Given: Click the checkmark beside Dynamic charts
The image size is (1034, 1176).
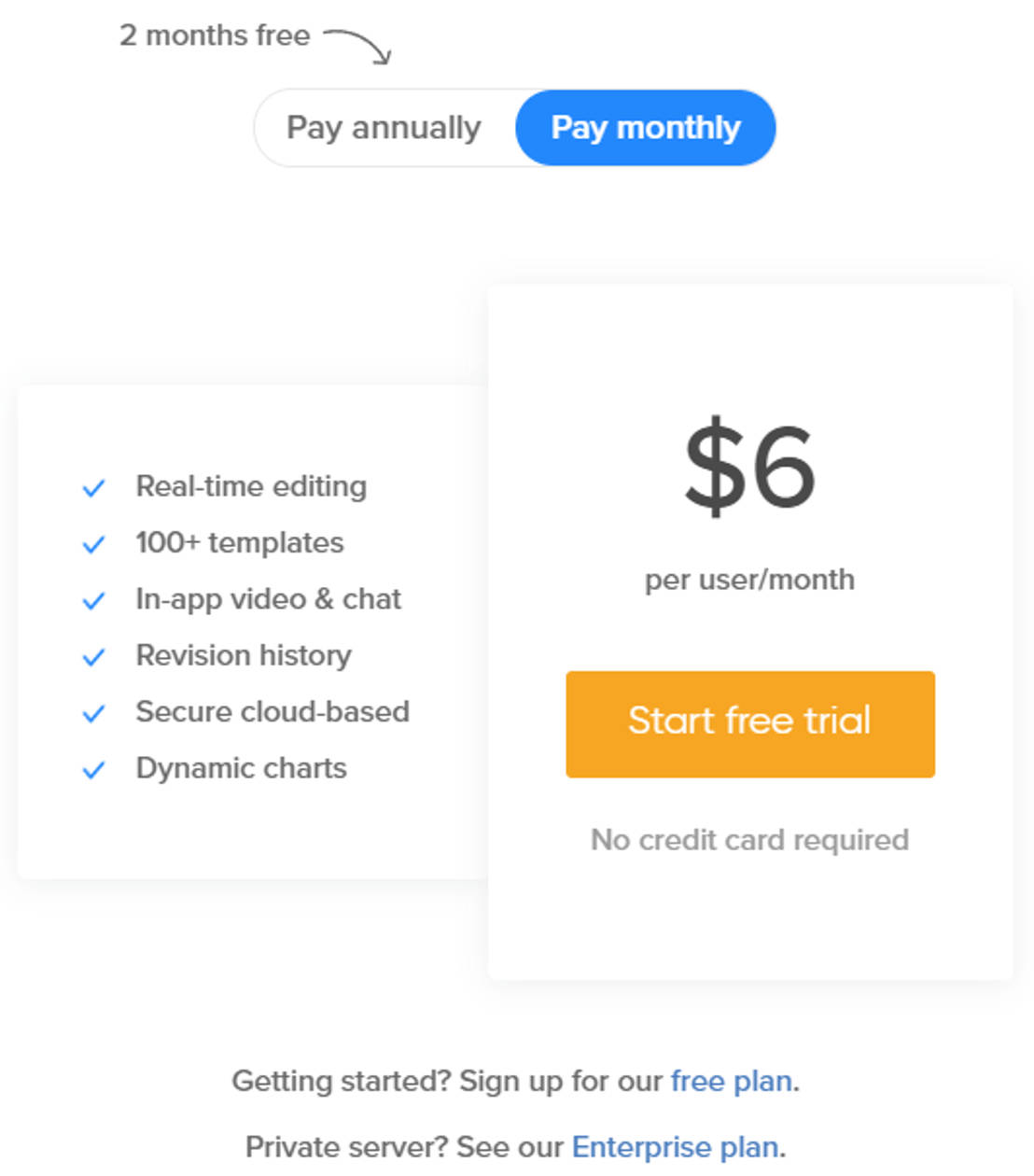Looking at the screenshot, I should (x=93, y=770).
